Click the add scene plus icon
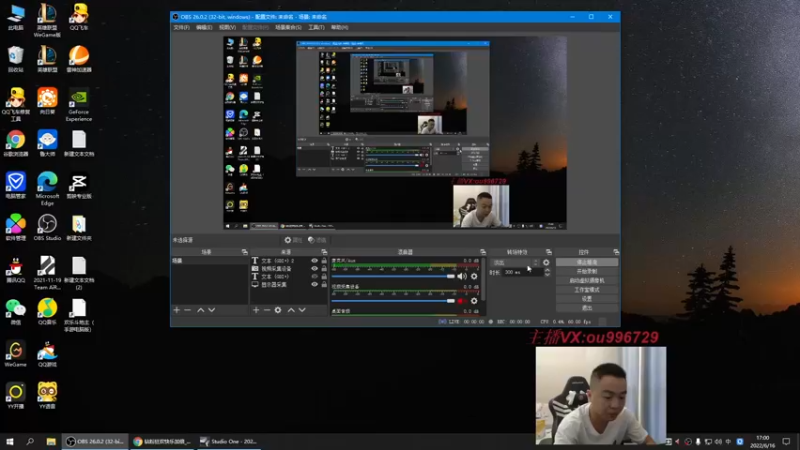Screen dimensions: 800x450 coord(176,311)
